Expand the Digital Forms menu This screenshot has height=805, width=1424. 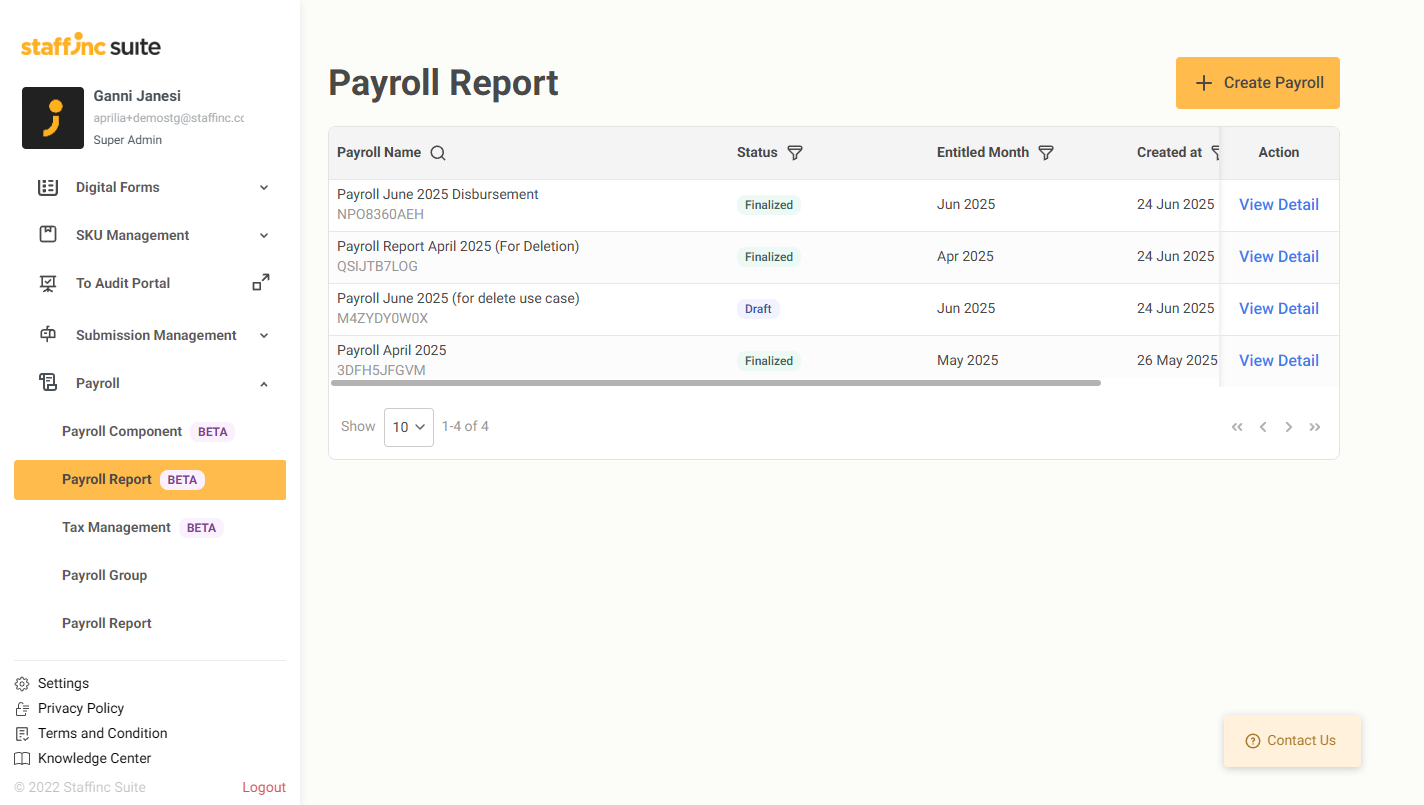tap(264, 187)
